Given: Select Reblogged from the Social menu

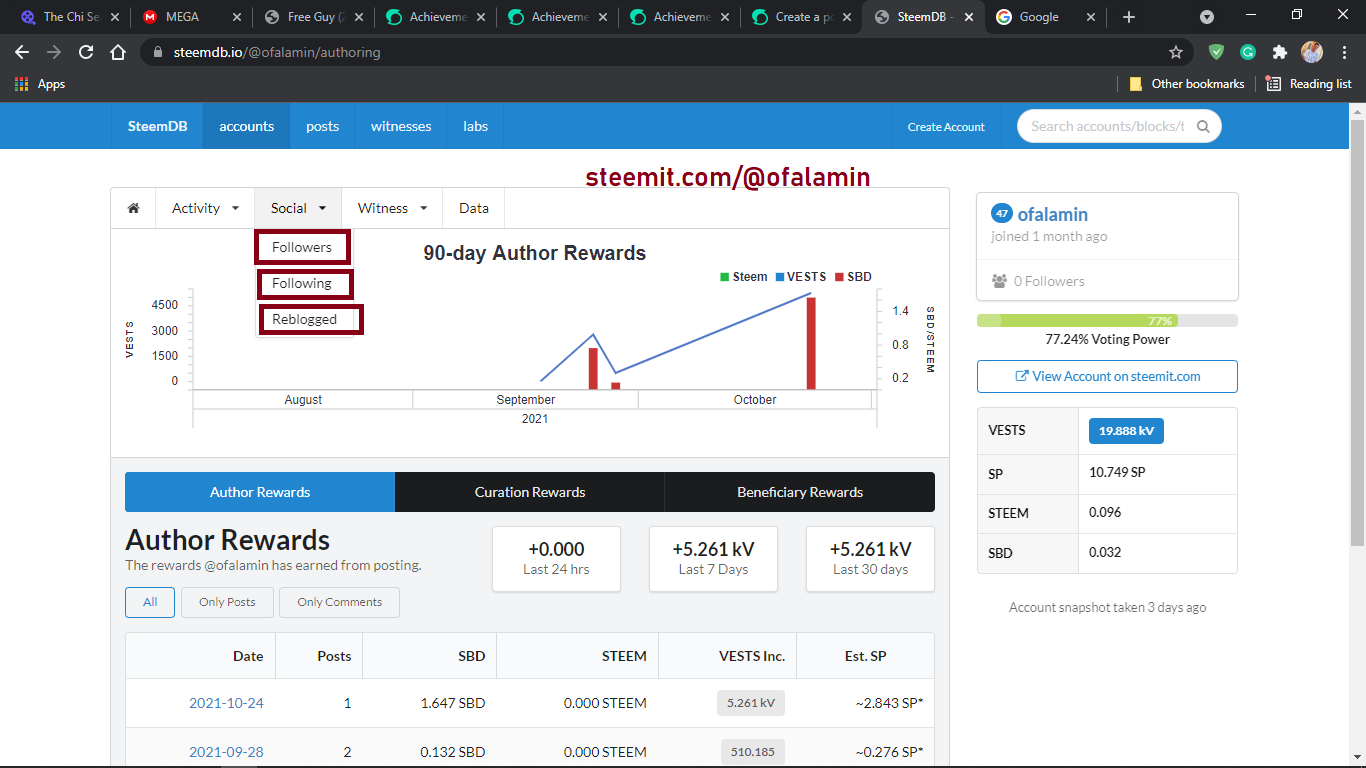Looking at the screenshot, I should (305, 319).
